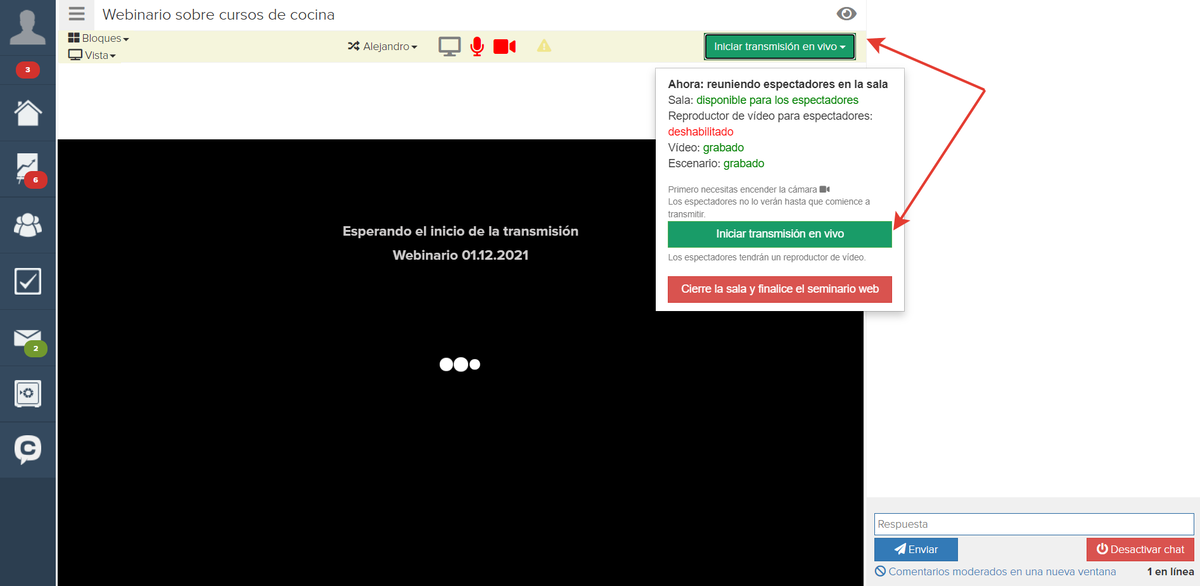1200x586 pixels.
Task: Click into the Respuesta chat input field
Action: click(1034, 524)
